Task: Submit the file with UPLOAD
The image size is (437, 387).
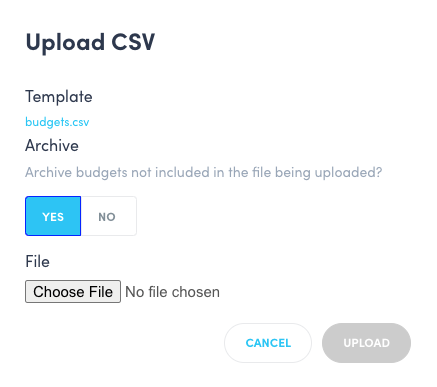Action: pos(366,343)
